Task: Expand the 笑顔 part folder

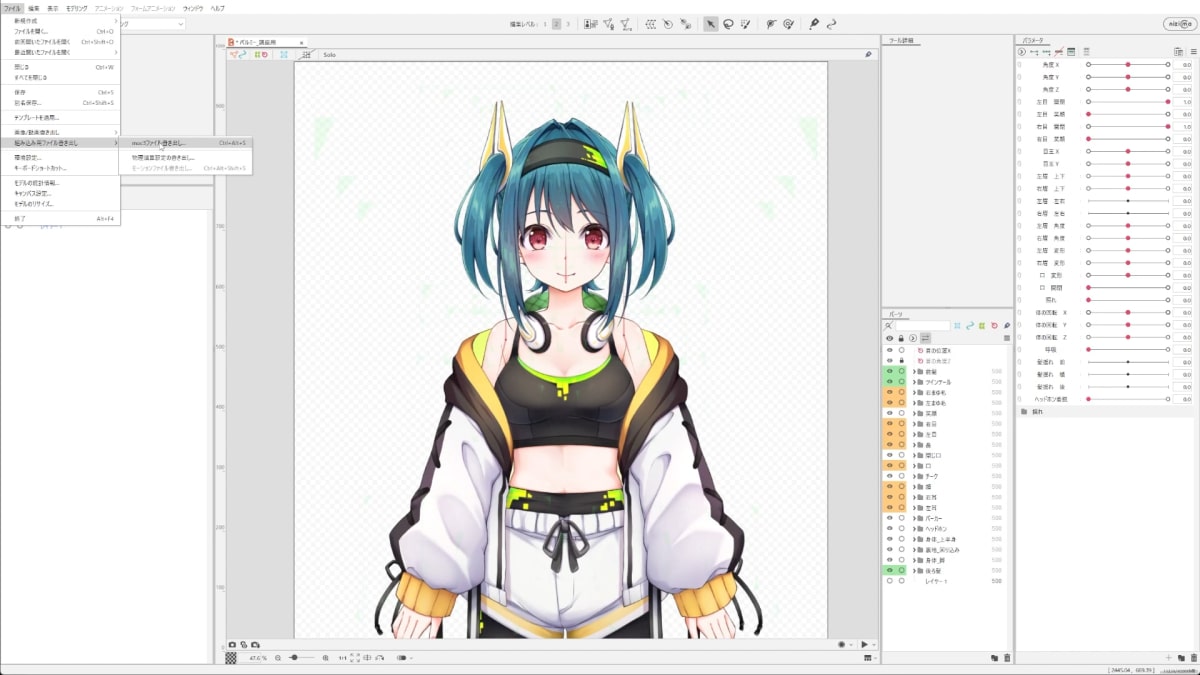Action: coord(914,414)
